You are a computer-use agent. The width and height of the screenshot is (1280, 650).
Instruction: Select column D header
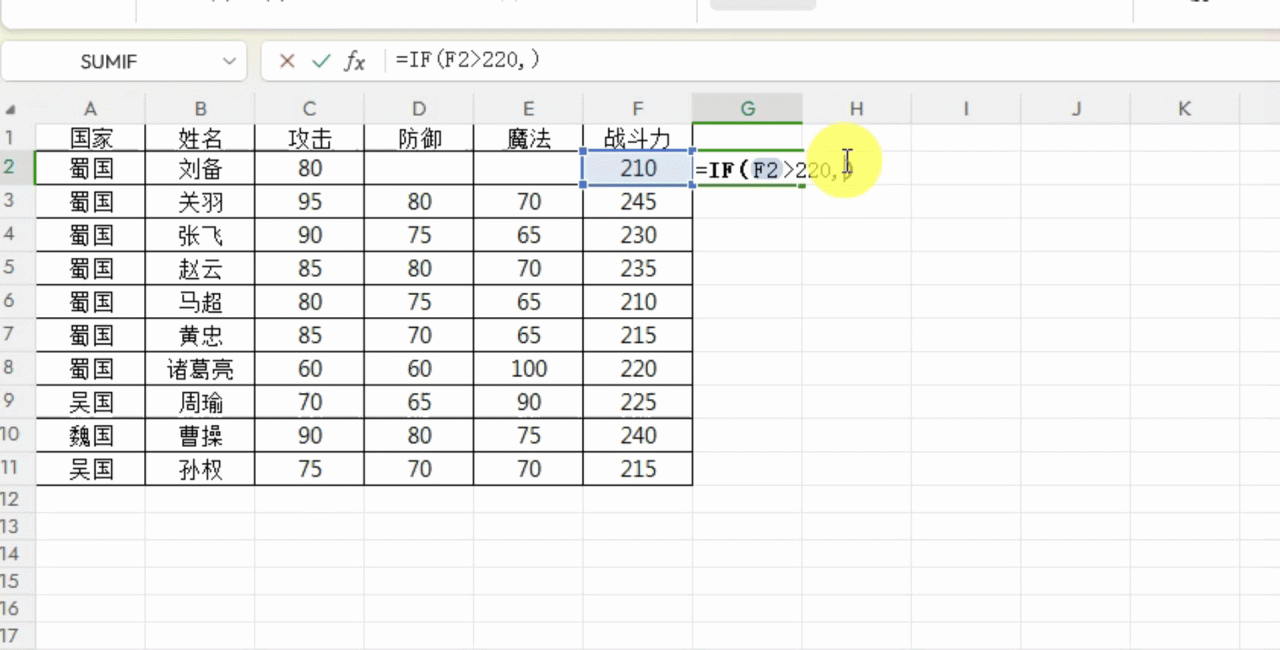point(419,109)
